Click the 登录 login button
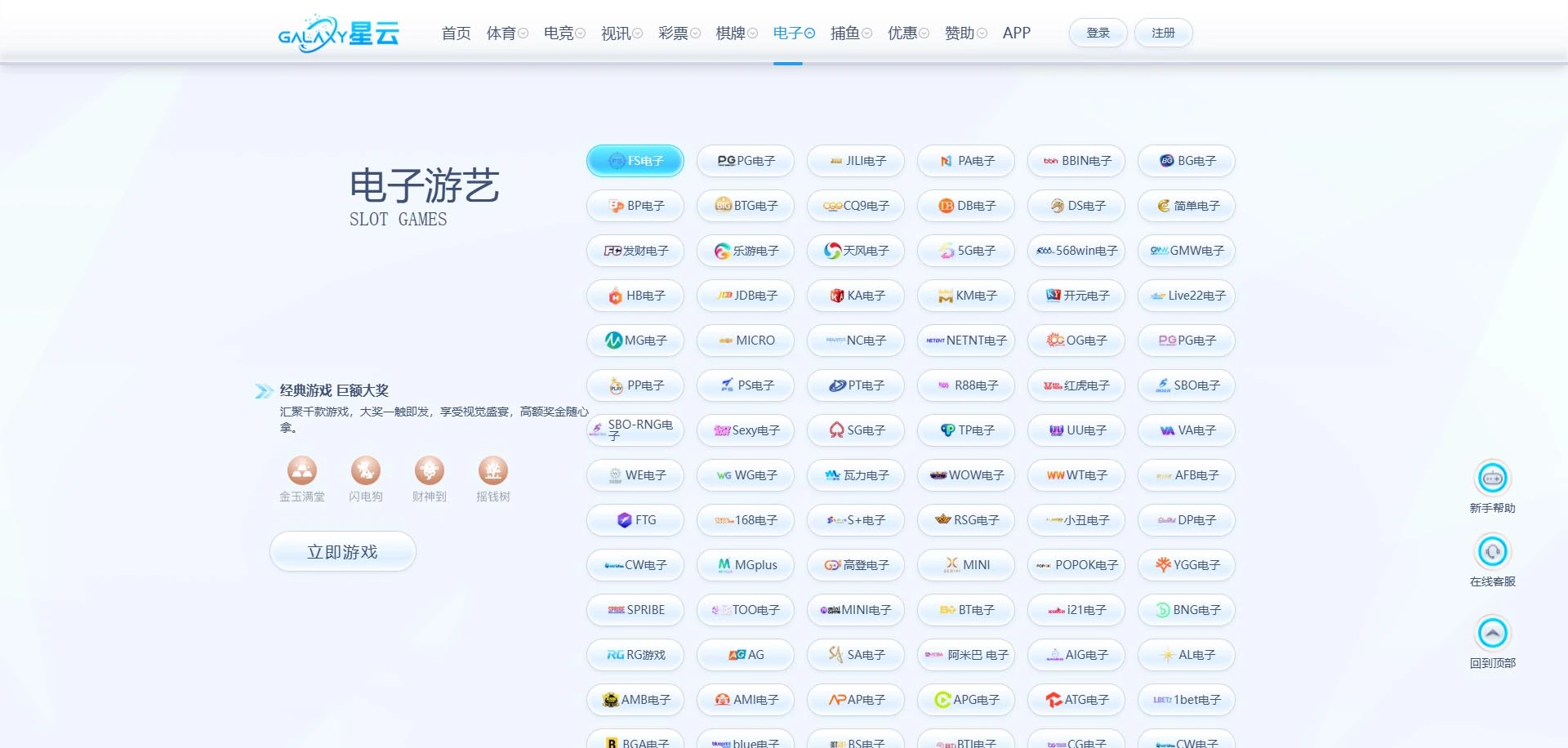1568x748 pixels. tap(1098, 33)
